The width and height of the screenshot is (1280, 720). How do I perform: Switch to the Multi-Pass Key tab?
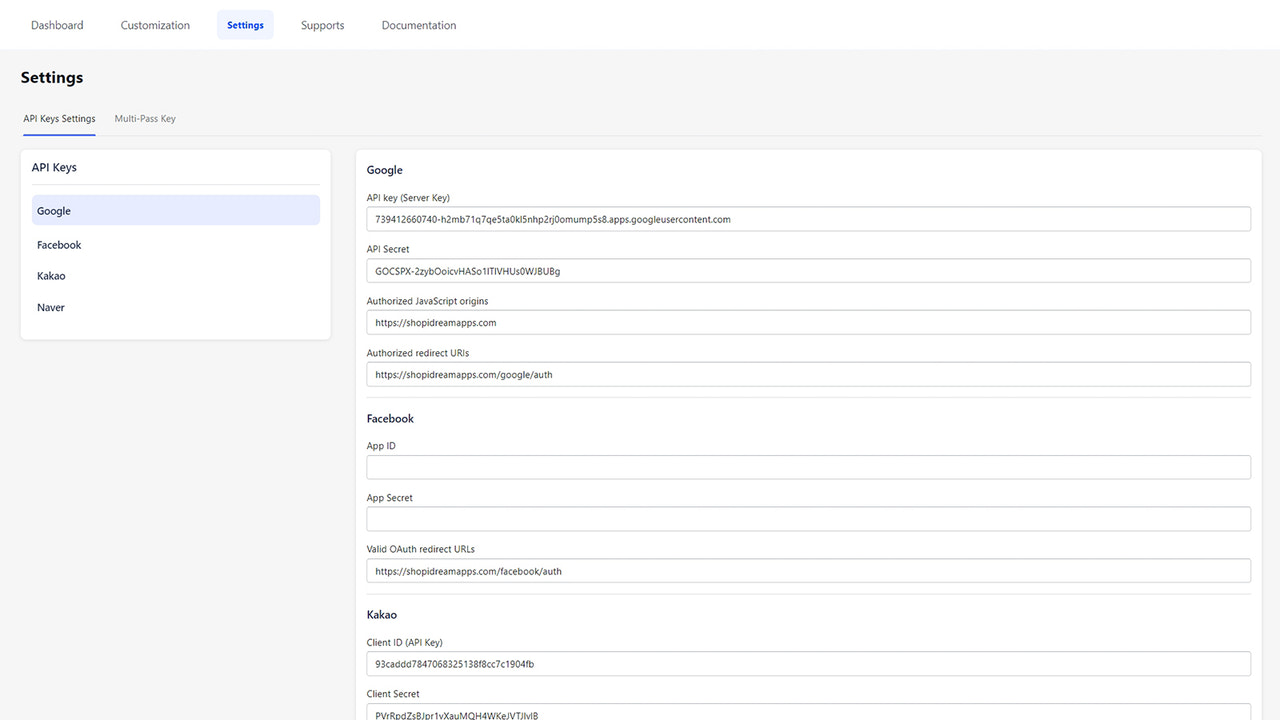(x=145, y=118)
